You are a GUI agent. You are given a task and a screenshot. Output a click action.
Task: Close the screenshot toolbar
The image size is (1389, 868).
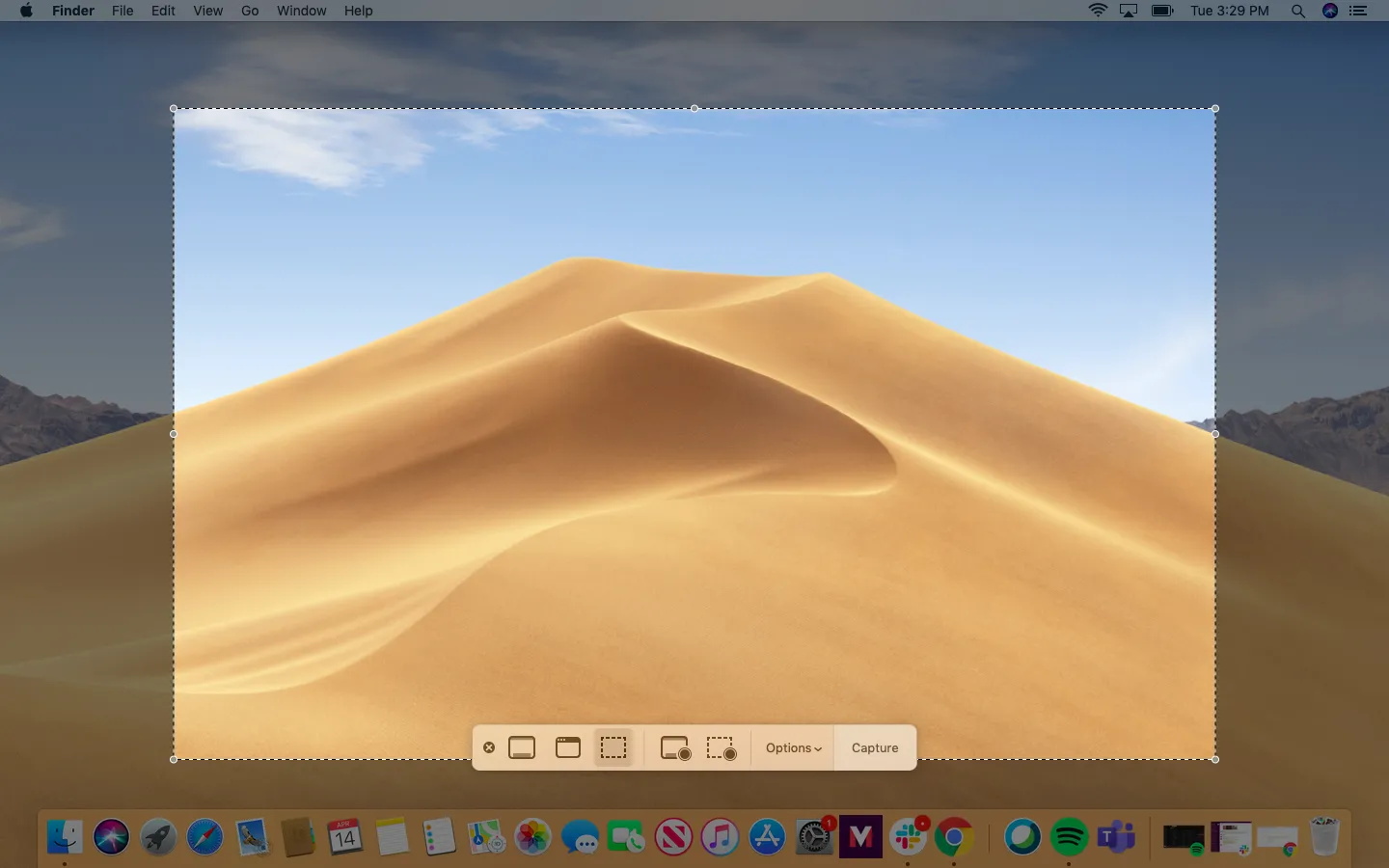coord(489,747)
